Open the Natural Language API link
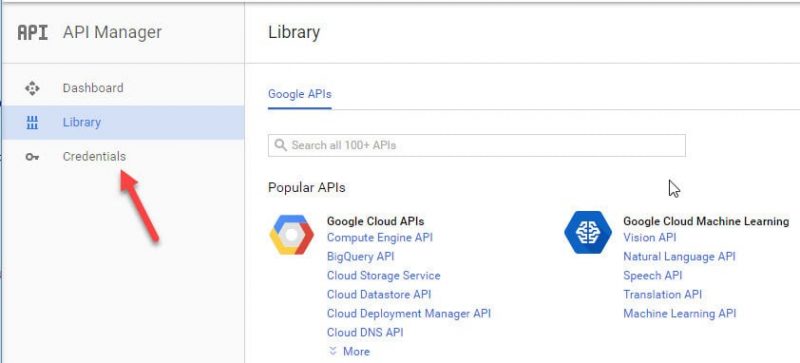800x363 pixels. (x=679, y=256)
